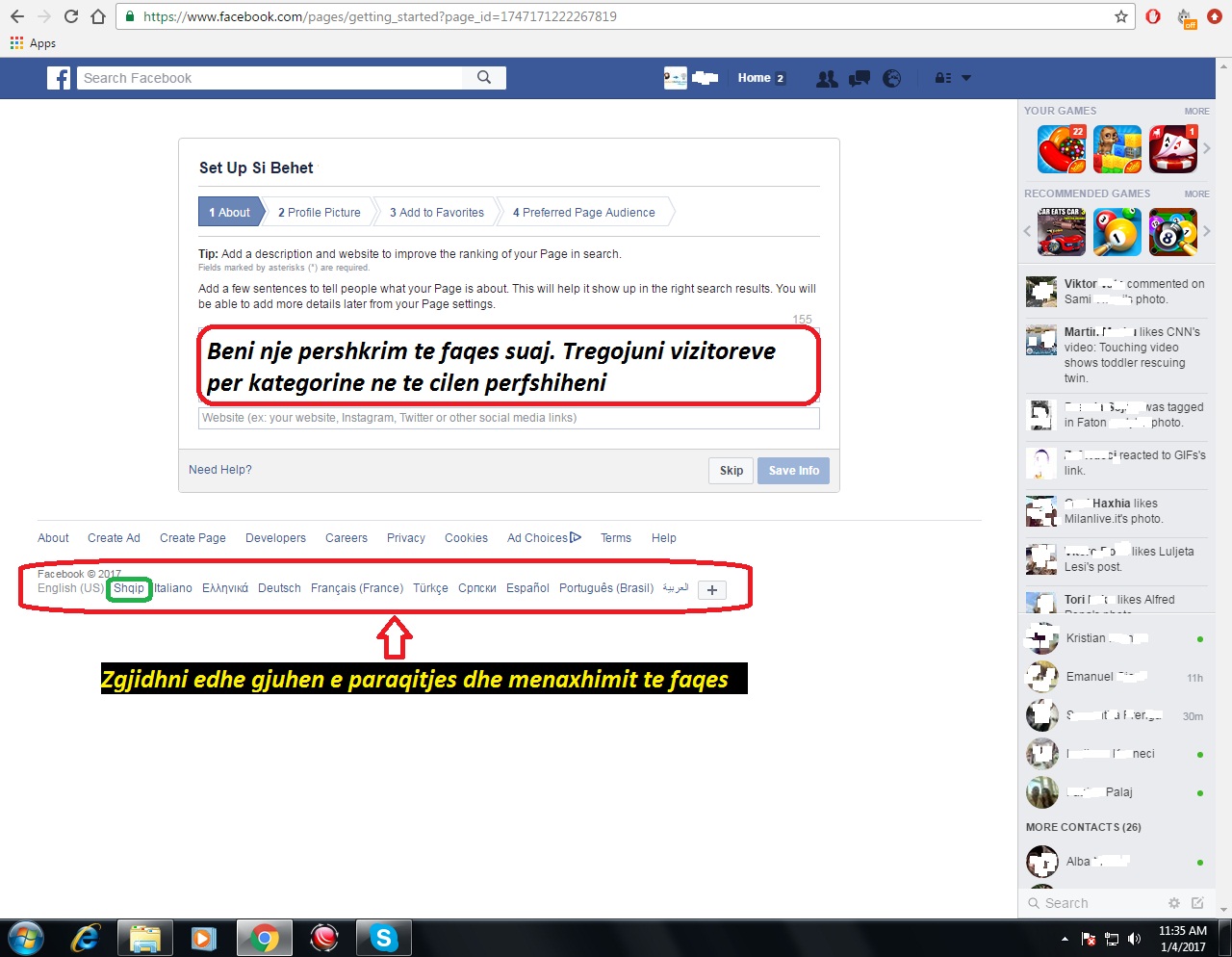Click the volume speaker tray icon
1232x957 pixels.
(1135, 939)
